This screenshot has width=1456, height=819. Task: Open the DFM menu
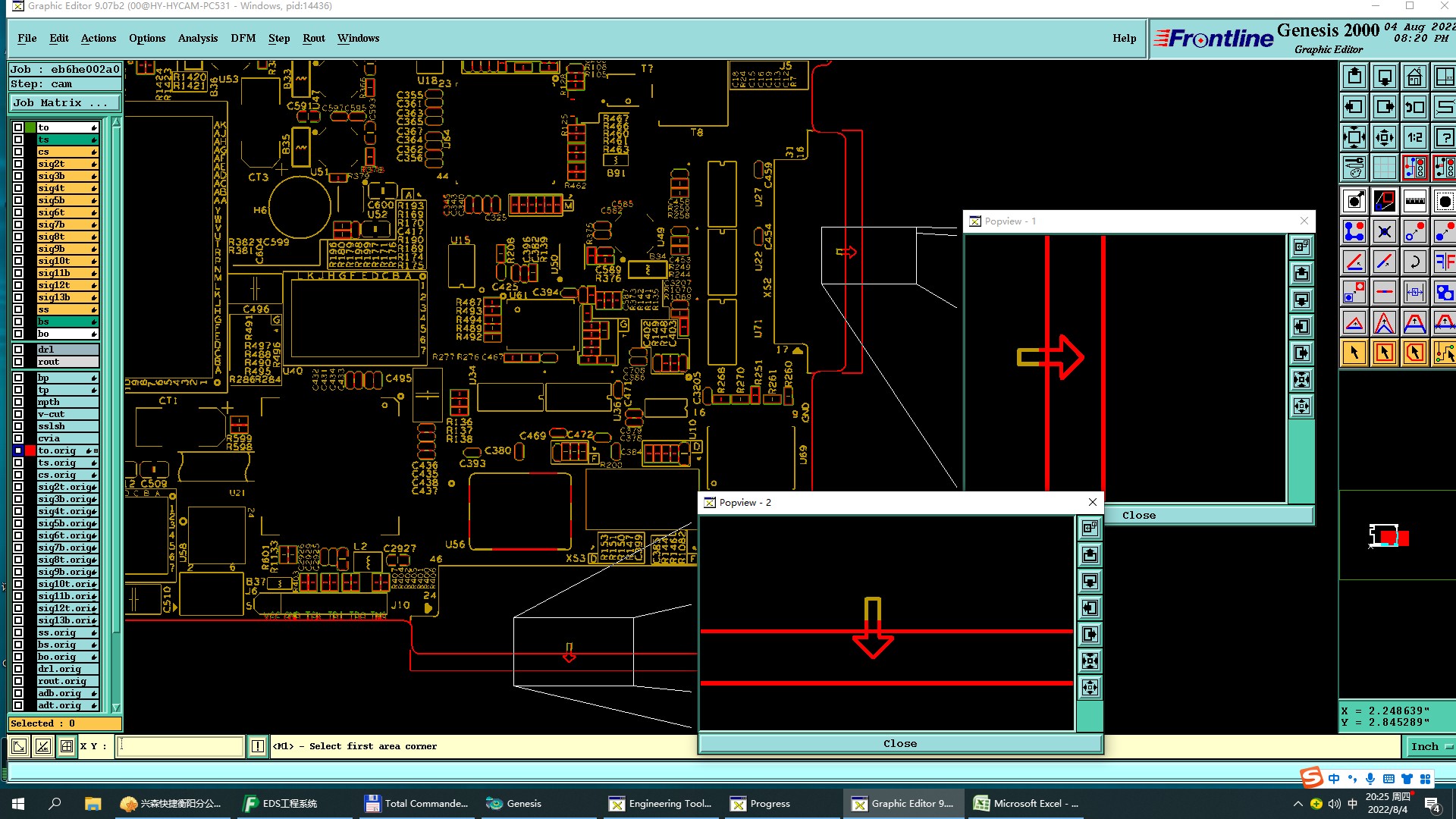click(243, 39)
